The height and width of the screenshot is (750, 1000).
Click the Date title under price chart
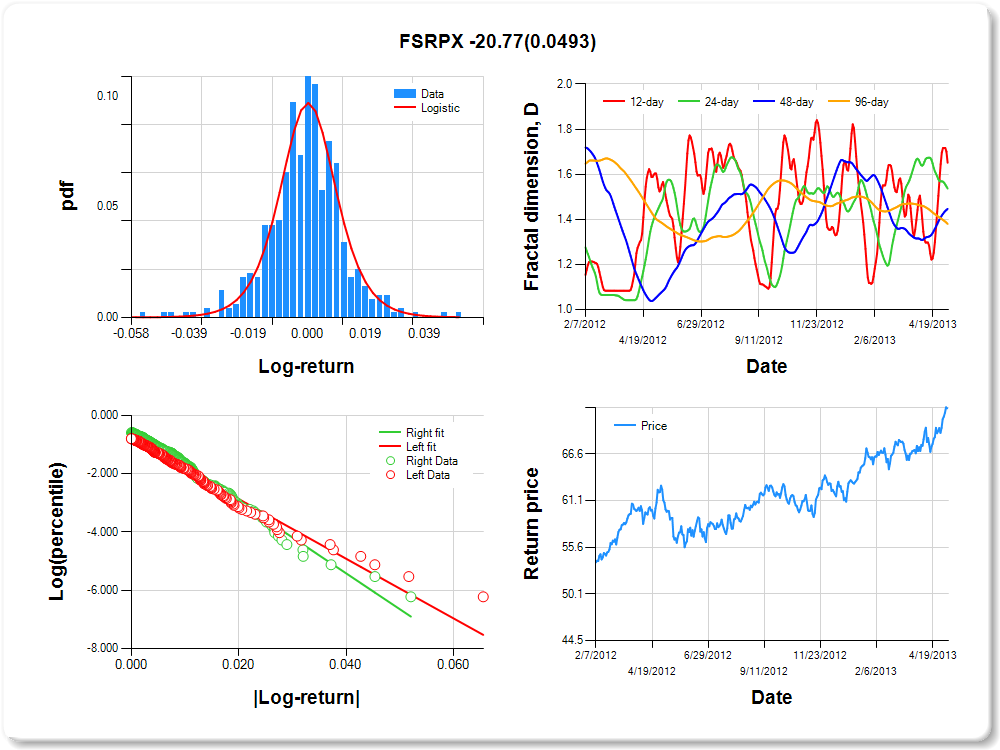point(772,697)
